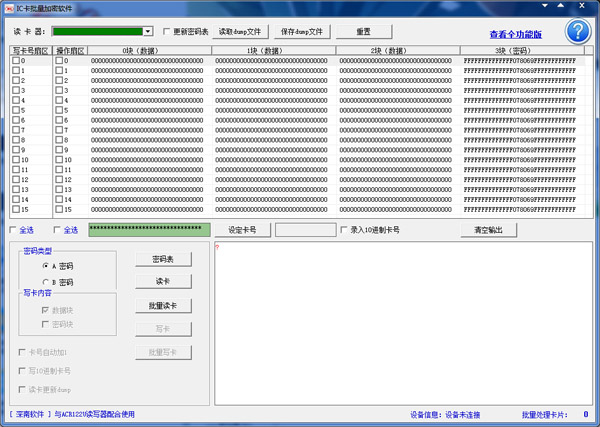Open the 查看全功能版 link

[x=515, y=34]
